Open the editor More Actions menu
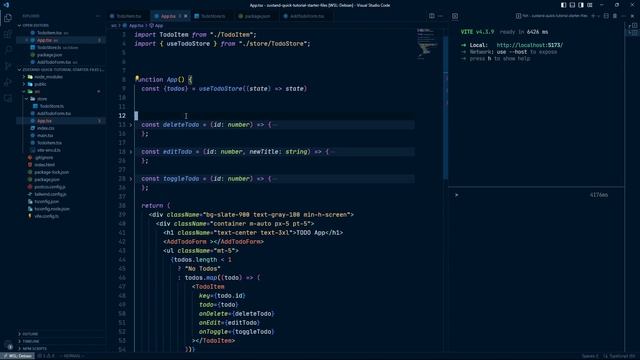640x360 pixels. [440, 16]
